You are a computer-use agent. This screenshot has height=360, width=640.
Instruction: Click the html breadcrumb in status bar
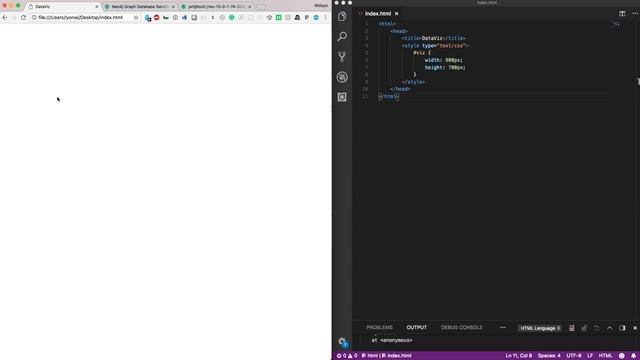click(x=370, y=356)
